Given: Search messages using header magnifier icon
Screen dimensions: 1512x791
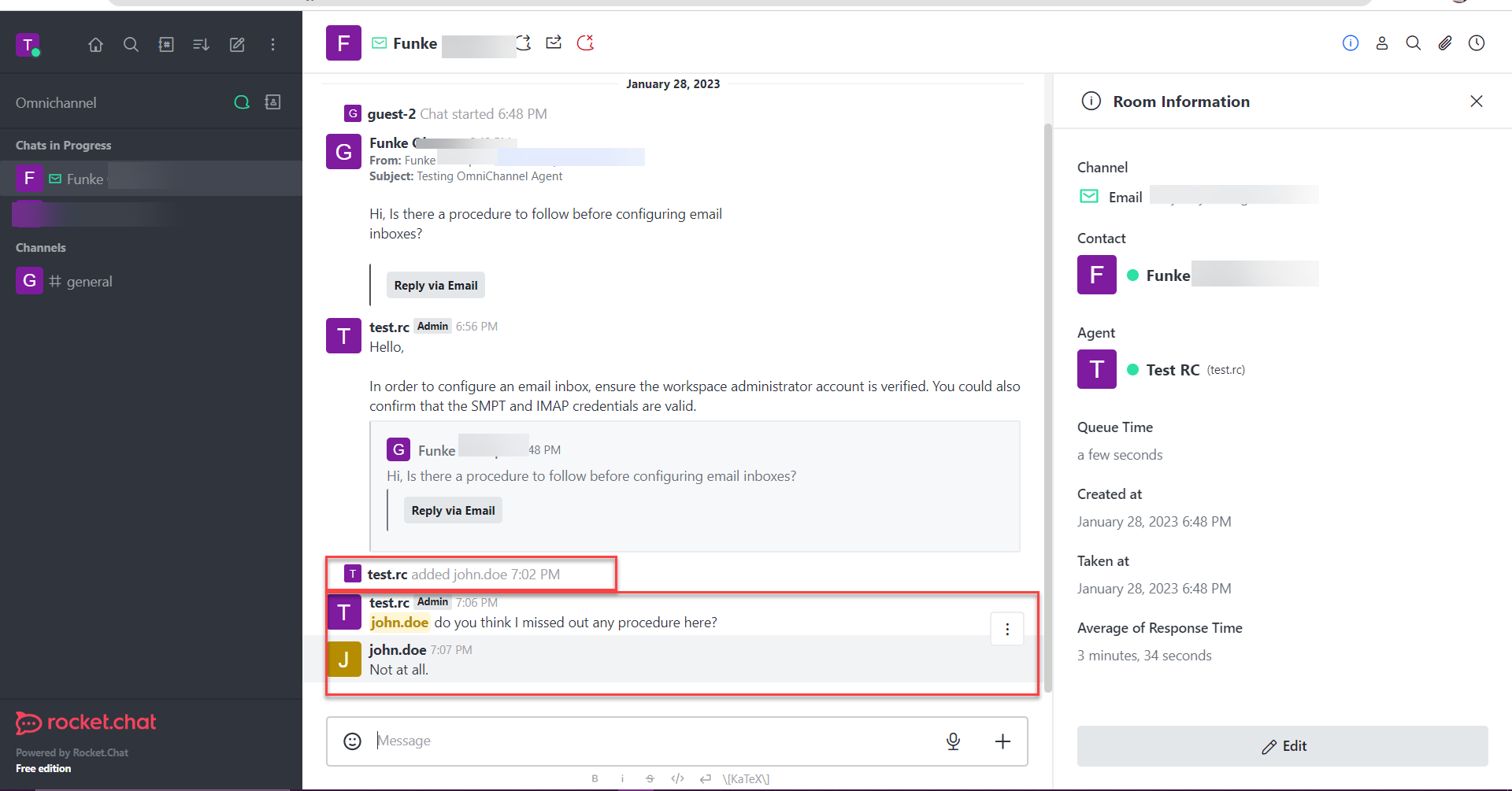Looking at the screenshot, I should click(1413, 43).
